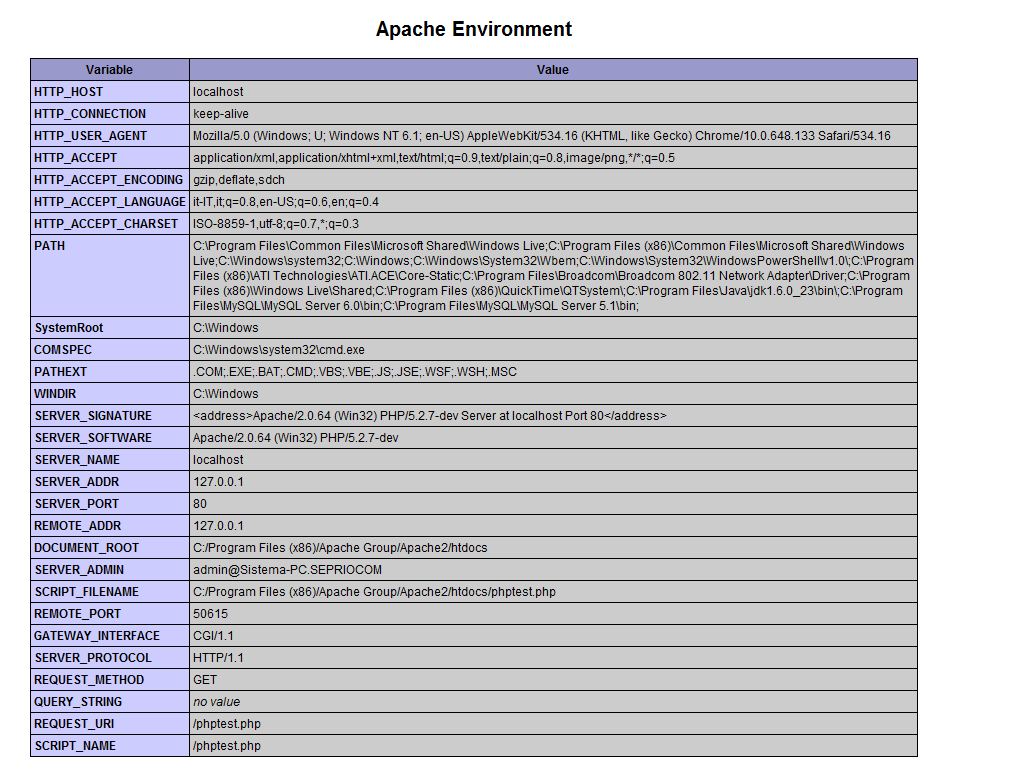Select the admin@Sistema-PC.SEPRIOCOM value
1029x780 pixels.
pyautogui.click(x=287, y=570)
